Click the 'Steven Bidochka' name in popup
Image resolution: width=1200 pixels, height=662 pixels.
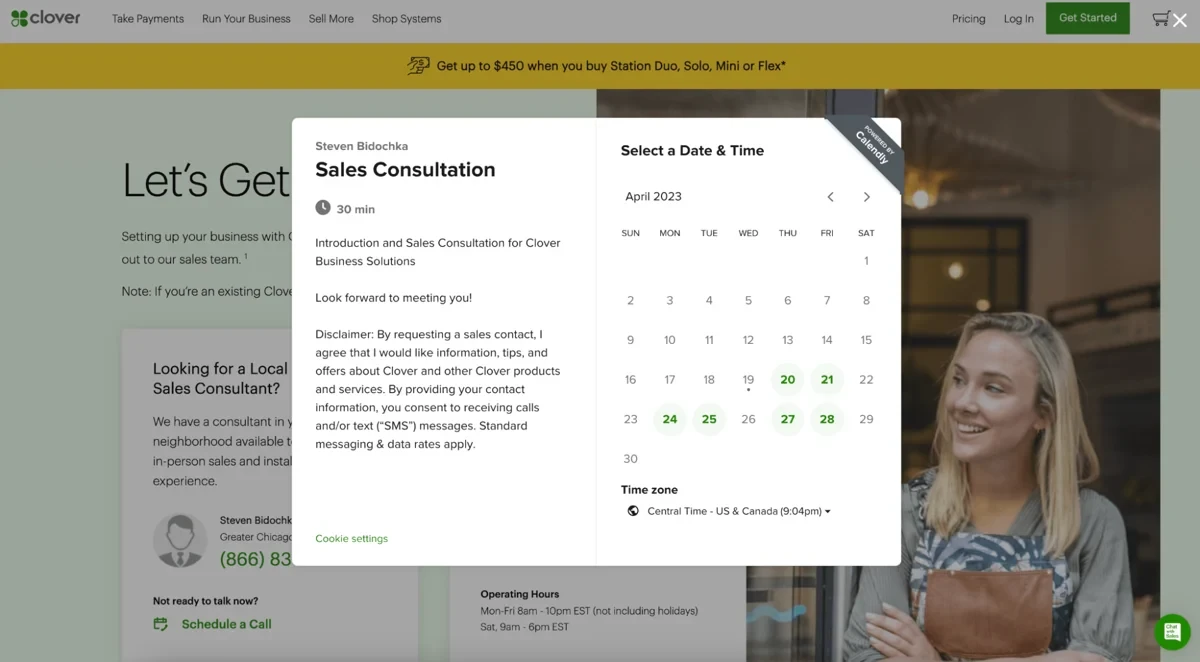[x=361, y=146]
